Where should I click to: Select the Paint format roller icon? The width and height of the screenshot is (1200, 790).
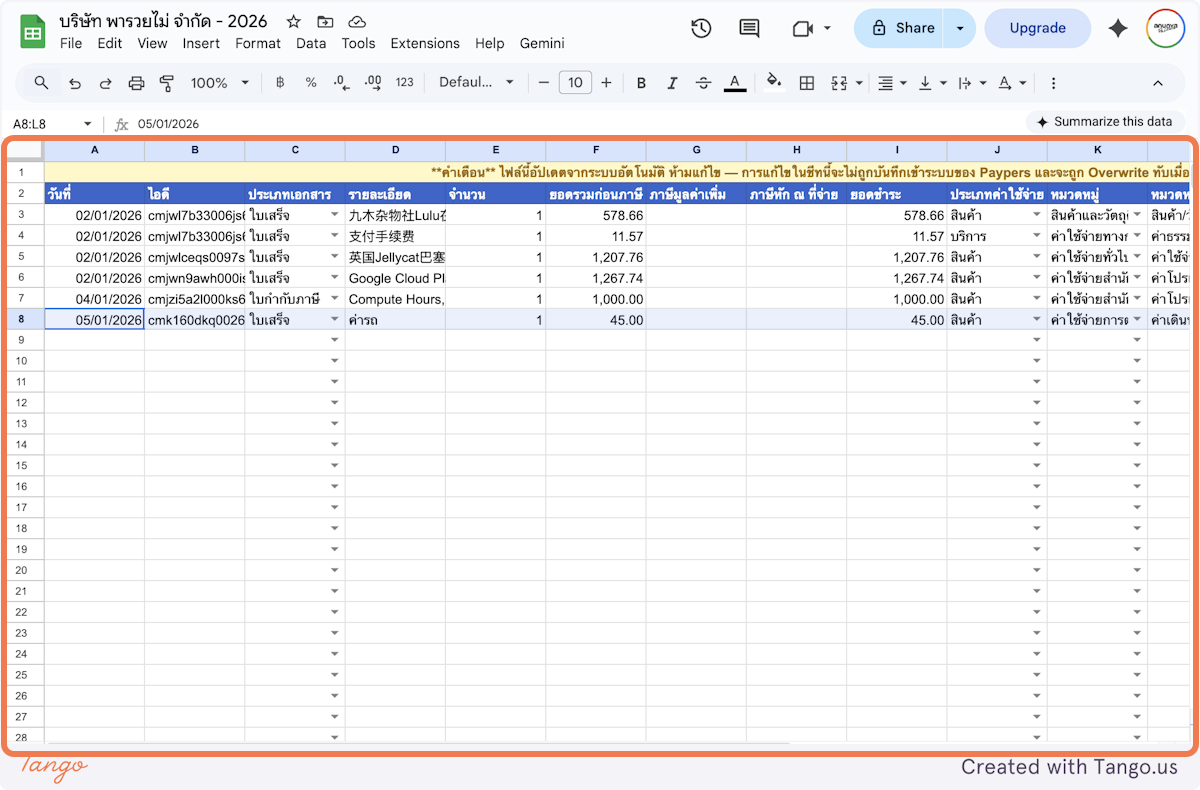pos(167,83)
